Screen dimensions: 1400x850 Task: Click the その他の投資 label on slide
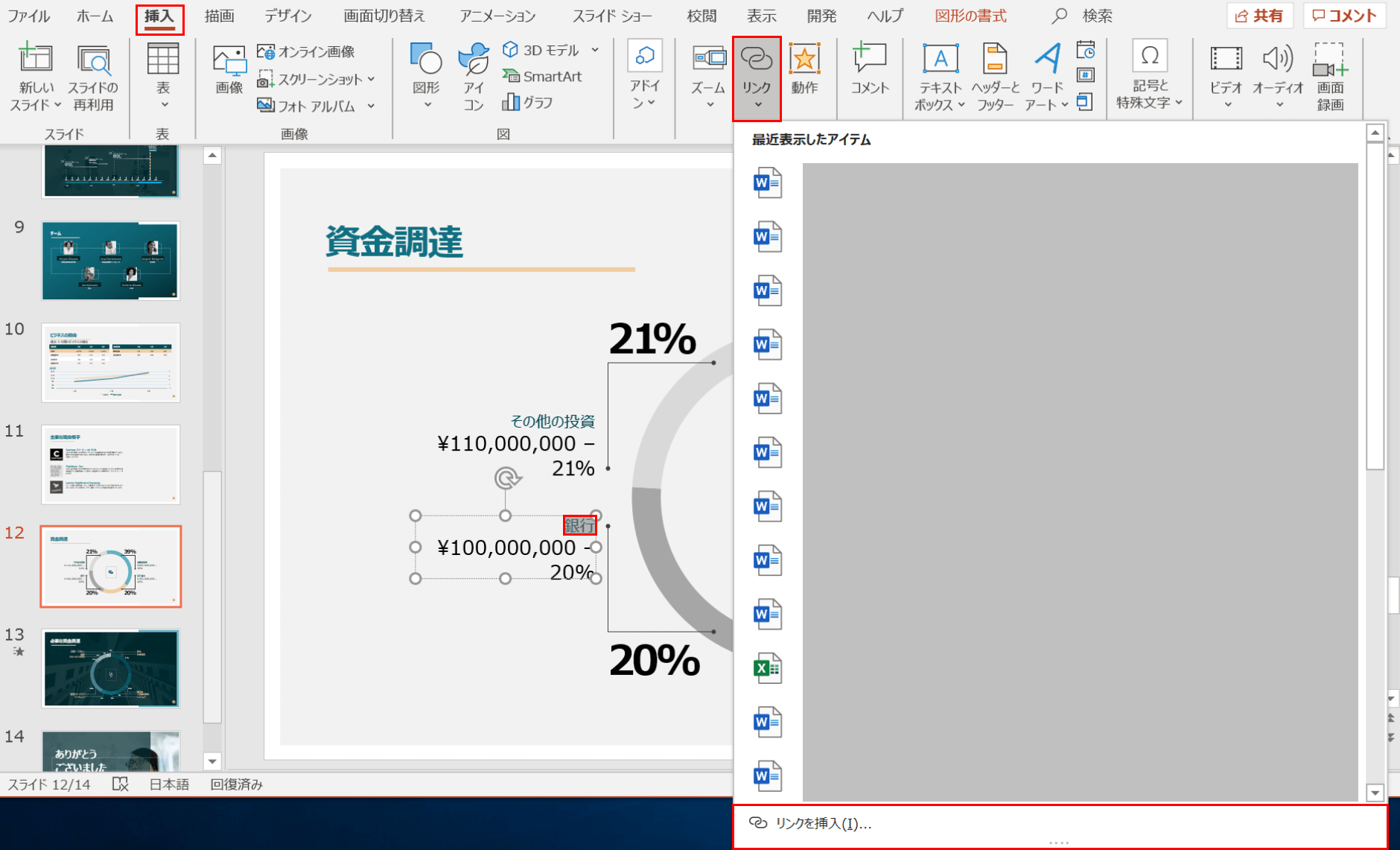(553, 422)
